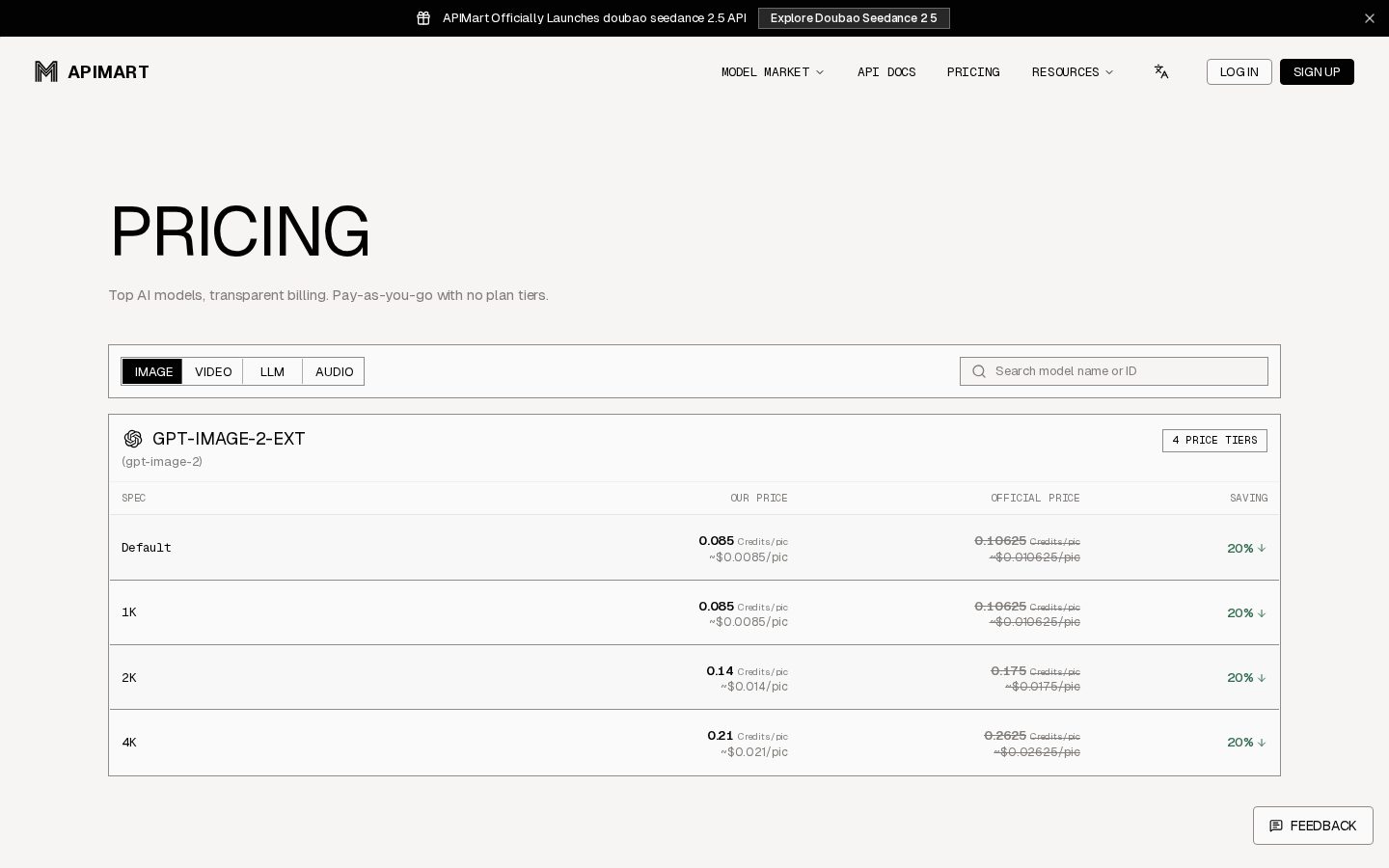Switch to the LLM tab
The height and width of the screenshot is (868, 1389).
pos(272,371)
